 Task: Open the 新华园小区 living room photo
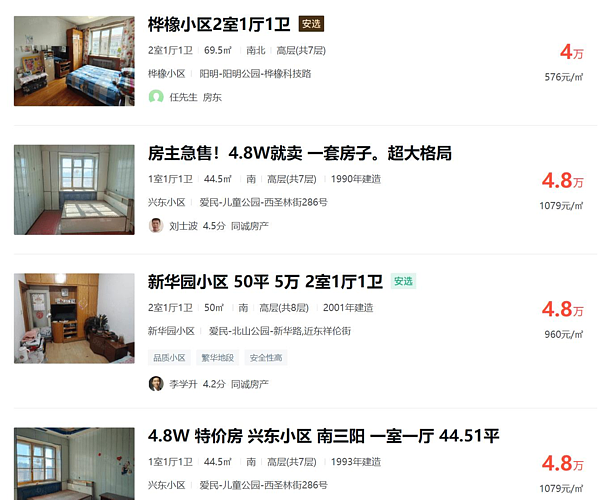tap(74, 318)
